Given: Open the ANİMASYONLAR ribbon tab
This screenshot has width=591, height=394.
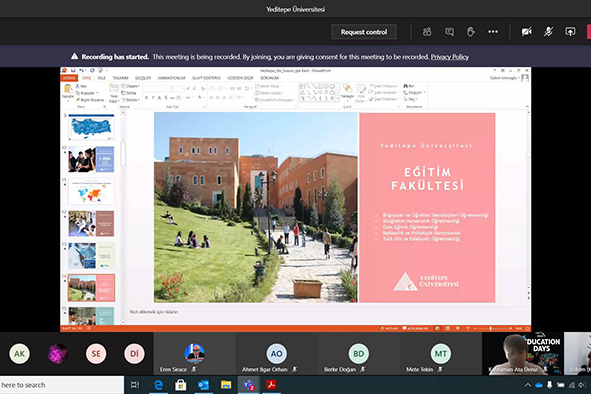Looking at the screenshot, I should tap(171, 78).
